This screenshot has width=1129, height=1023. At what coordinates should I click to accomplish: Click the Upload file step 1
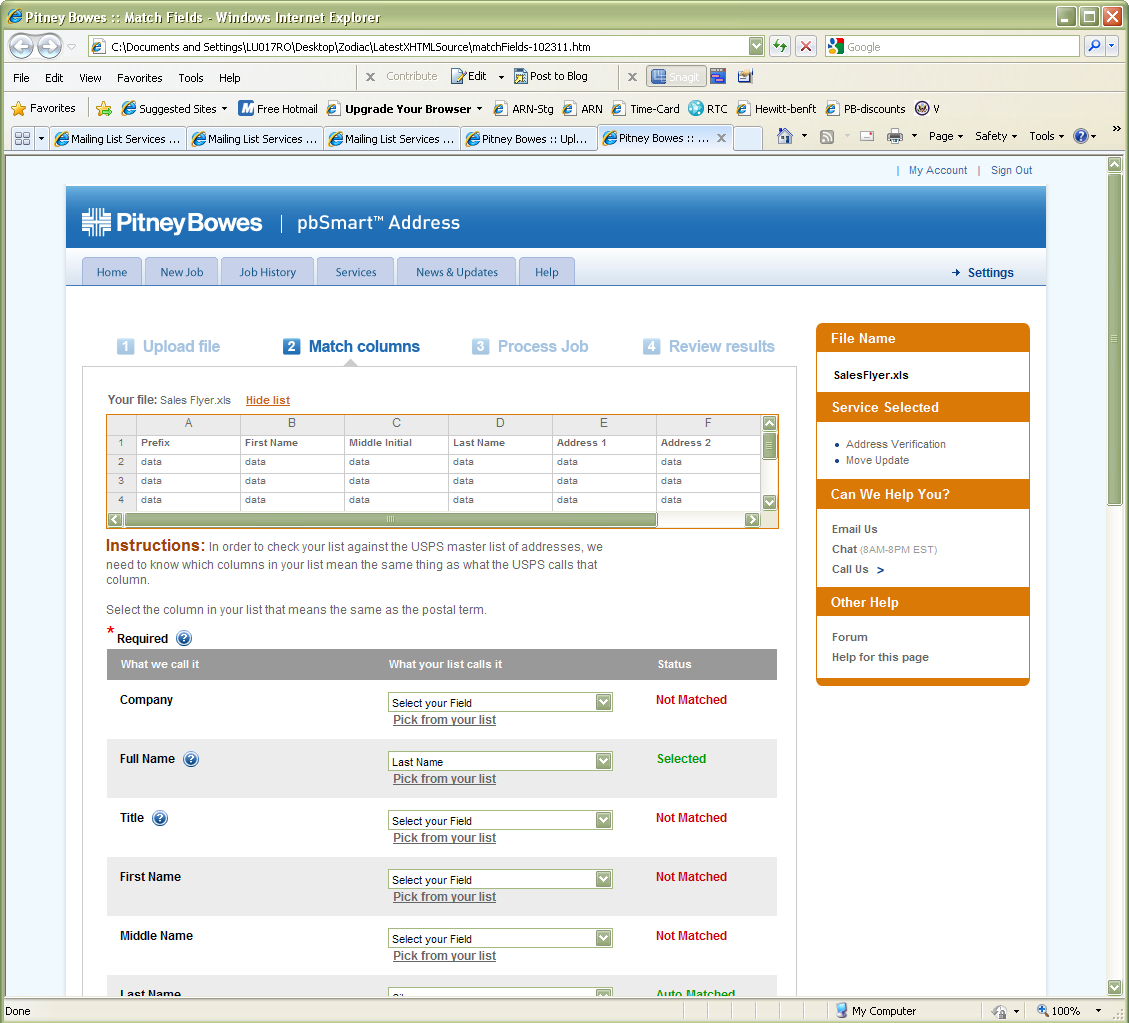(168, 346)
